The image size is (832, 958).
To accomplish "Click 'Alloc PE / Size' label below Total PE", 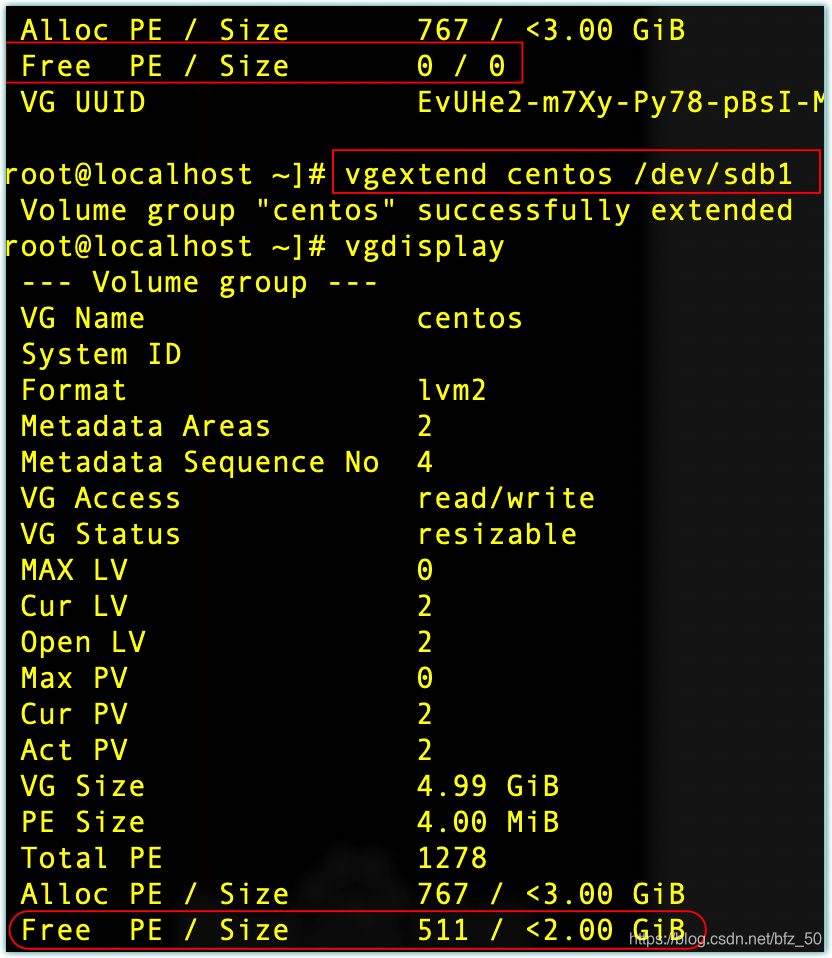I will click(x=155, y=895).
